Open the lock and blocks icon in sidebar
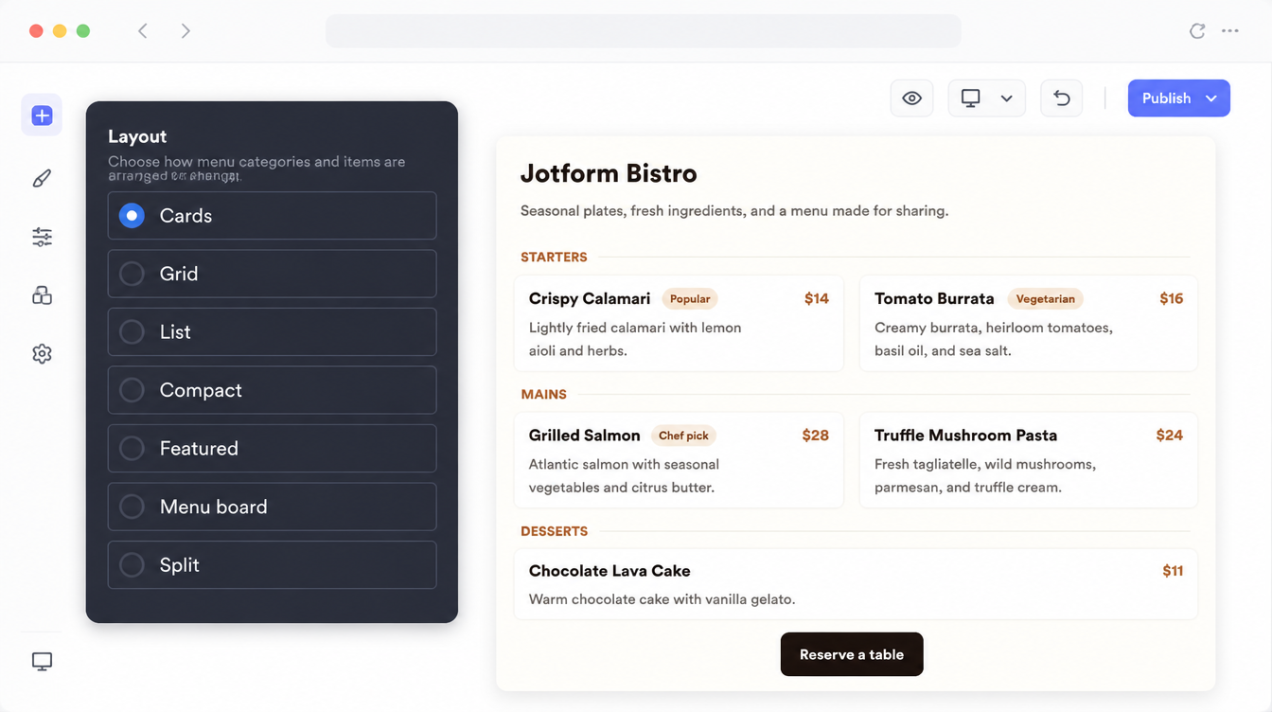 [x=41, y=295]
